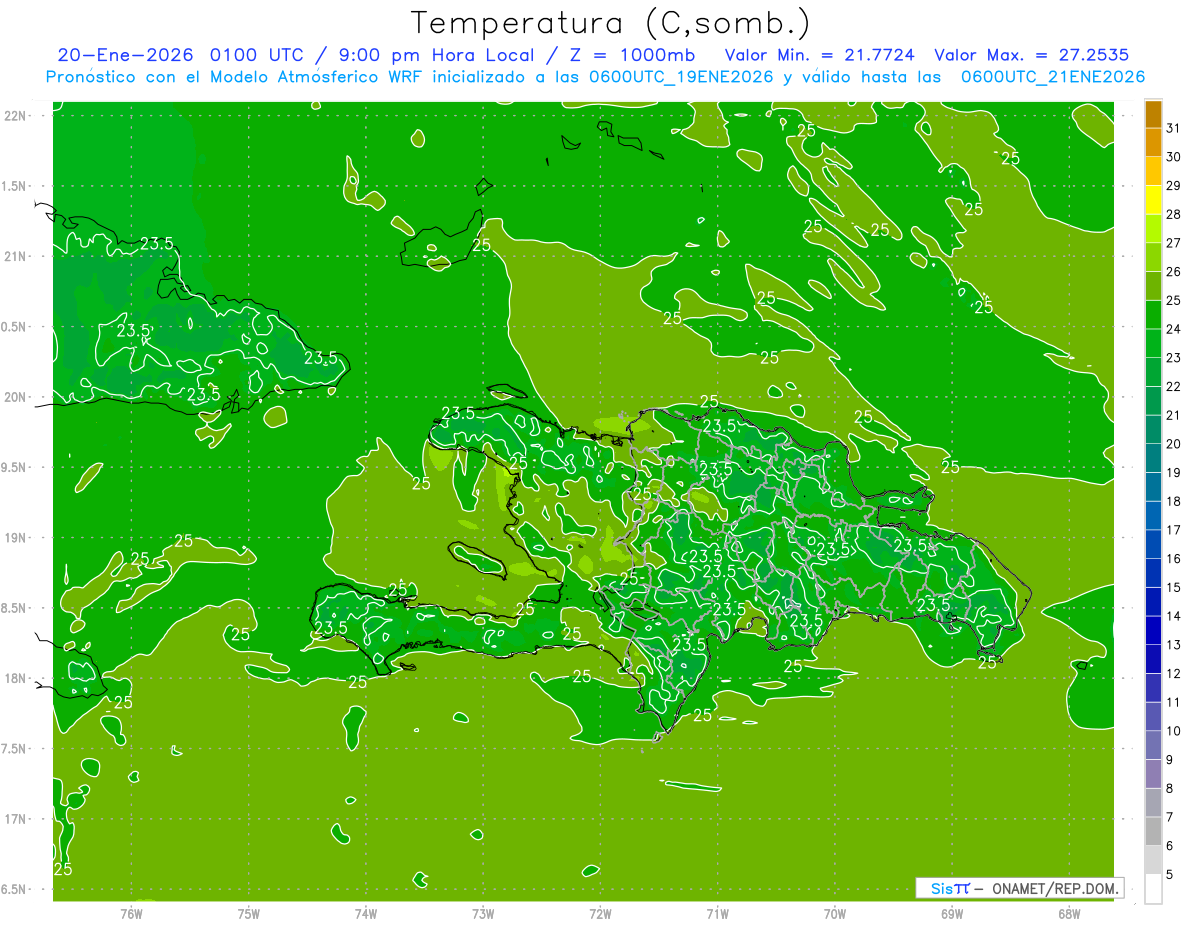The image size is (1200, 927).
Task: Click the teal legend swatch between 19 and 20
Action: click(1153, 459)
